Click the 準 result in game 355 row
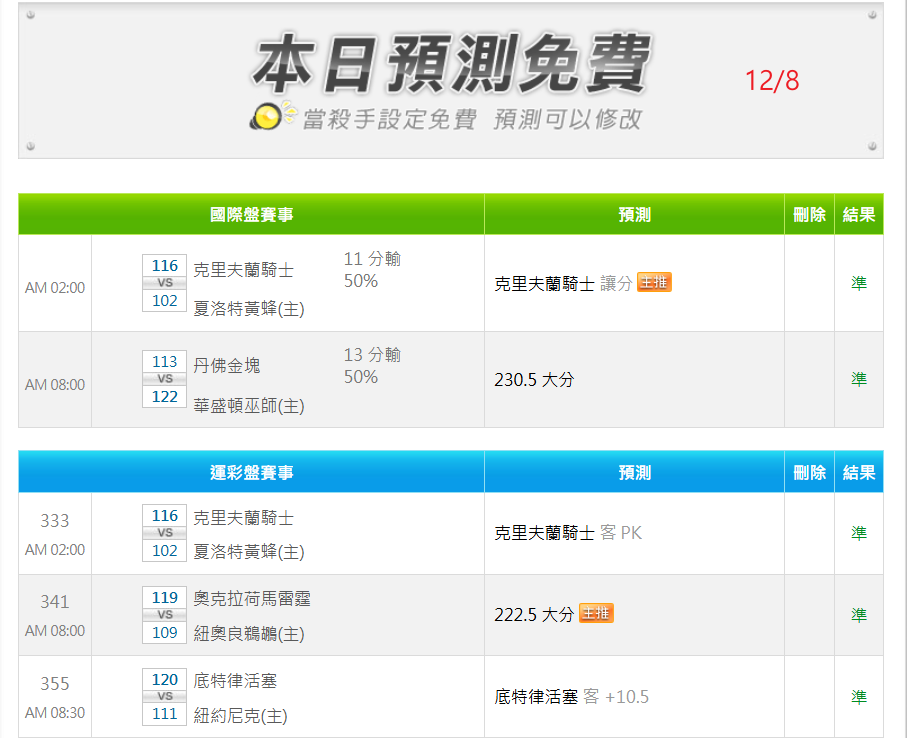The height and width of the screenshot is (738, 911). click(x=859, y=697)
